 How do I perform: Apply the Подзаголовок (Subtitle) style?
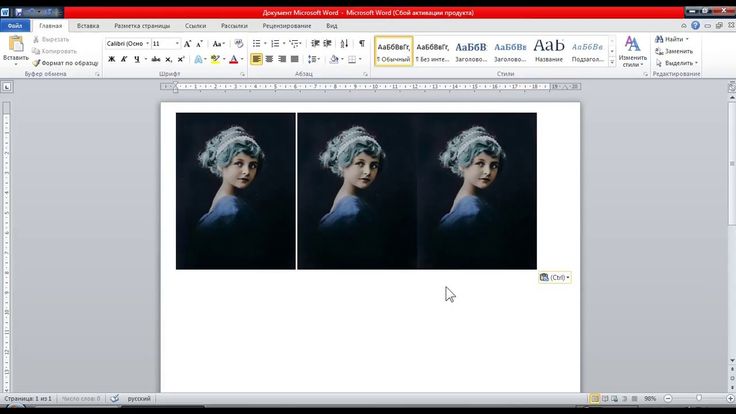coord(587,51)
